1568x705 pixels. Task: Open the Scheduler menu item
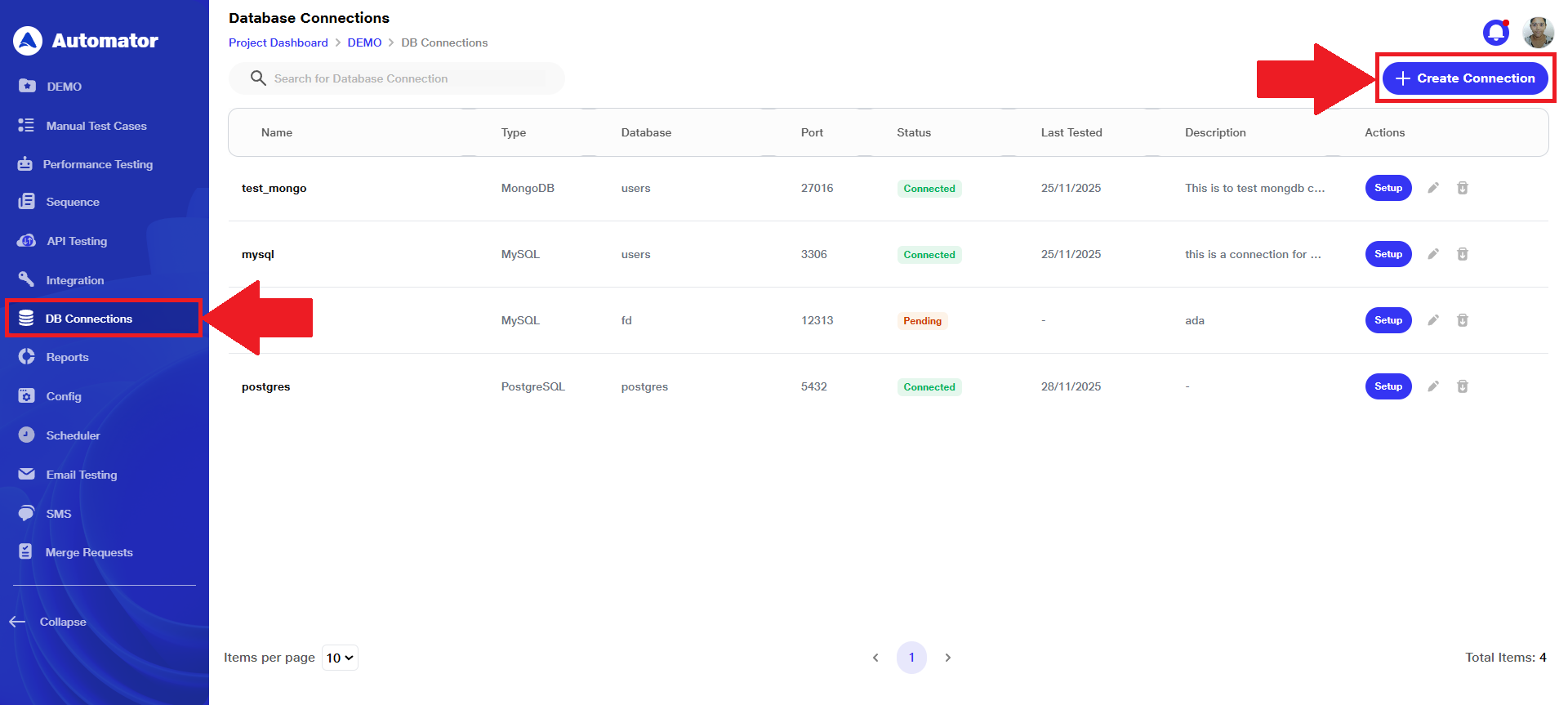[x=73, y=435]
